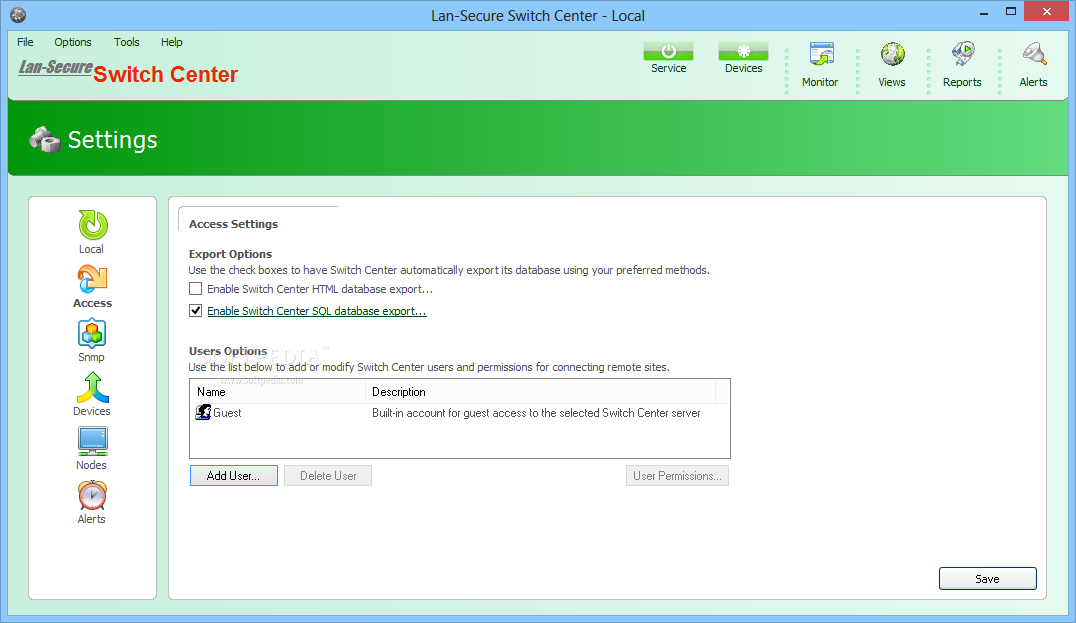Click the Settings gear icon in banner
1076x623 pixels.
point(45,139)
